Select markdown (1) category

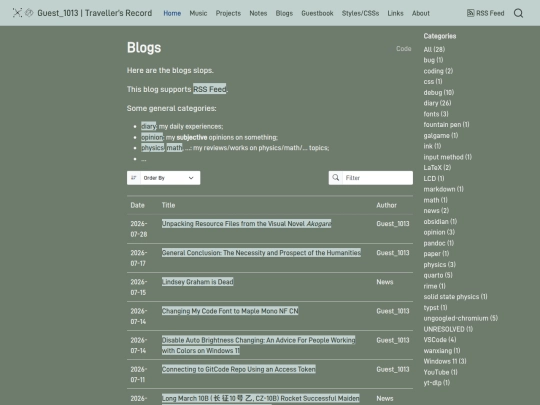[444, 189]
